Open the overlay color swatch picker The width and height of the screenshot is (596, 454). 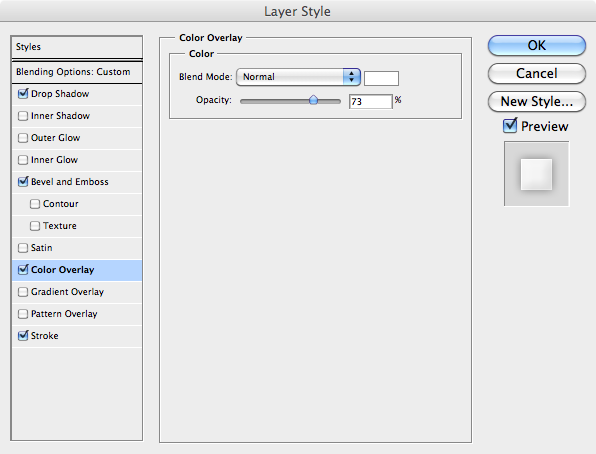[381, 78]
